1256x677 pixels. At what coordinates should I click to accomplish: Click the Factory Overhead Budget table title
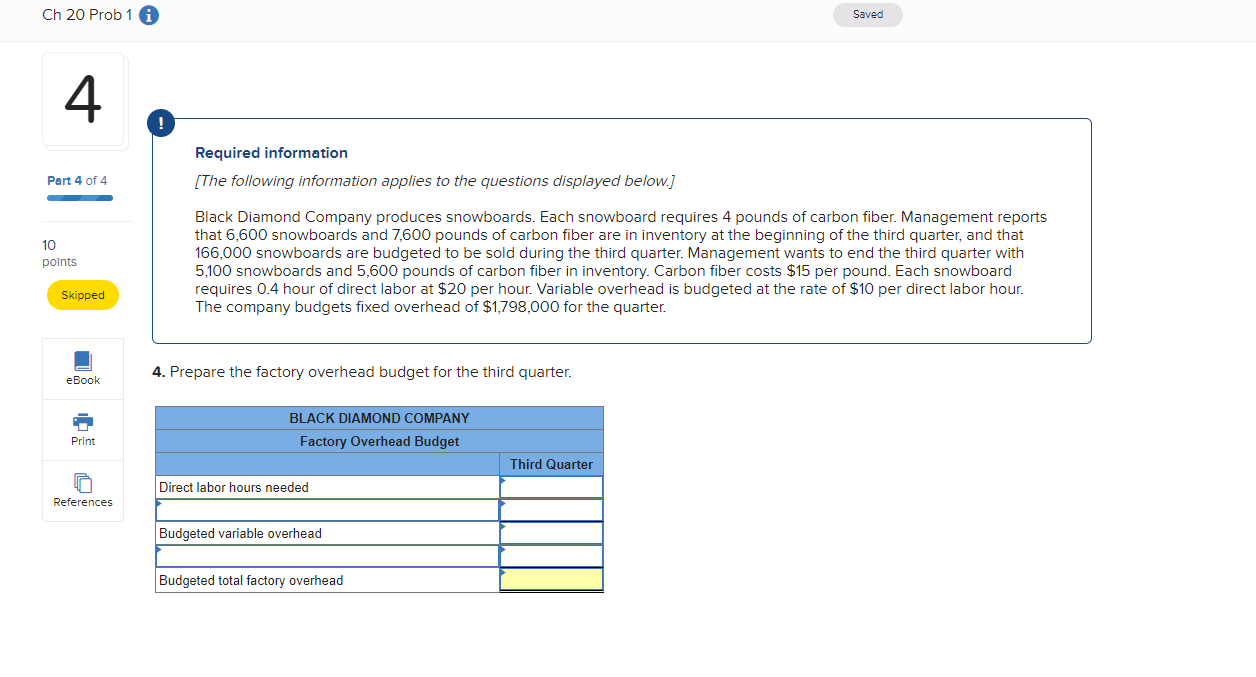click(379, 441)
